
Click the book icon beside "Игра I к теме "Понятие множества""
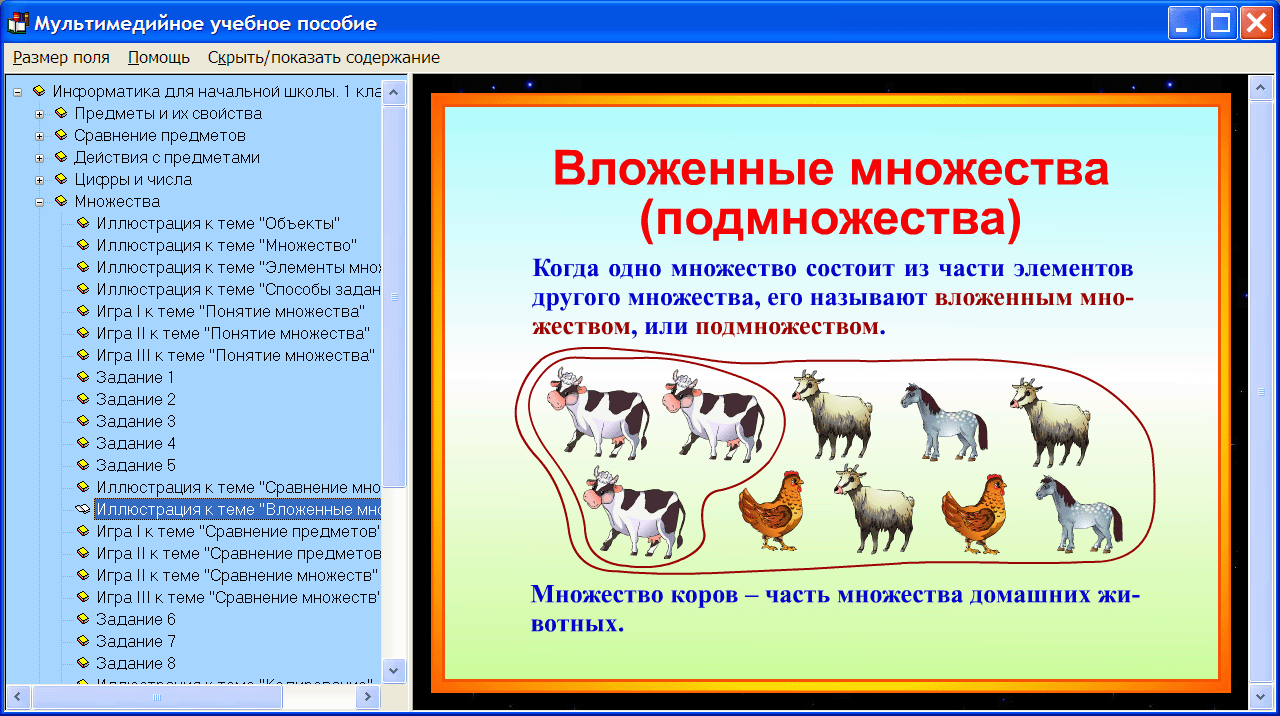pyautogui.click(x=81, y=312)
